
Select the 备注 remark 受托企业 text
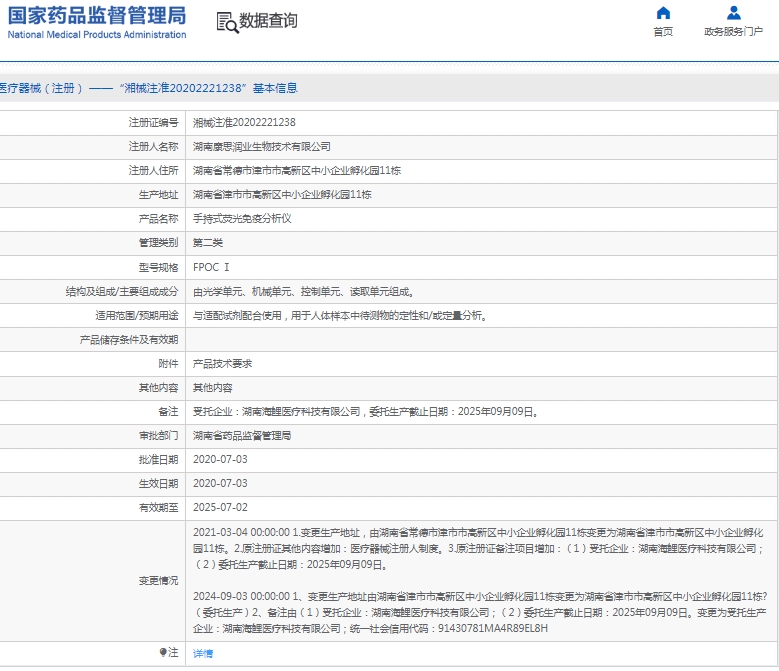coord(366,411)
